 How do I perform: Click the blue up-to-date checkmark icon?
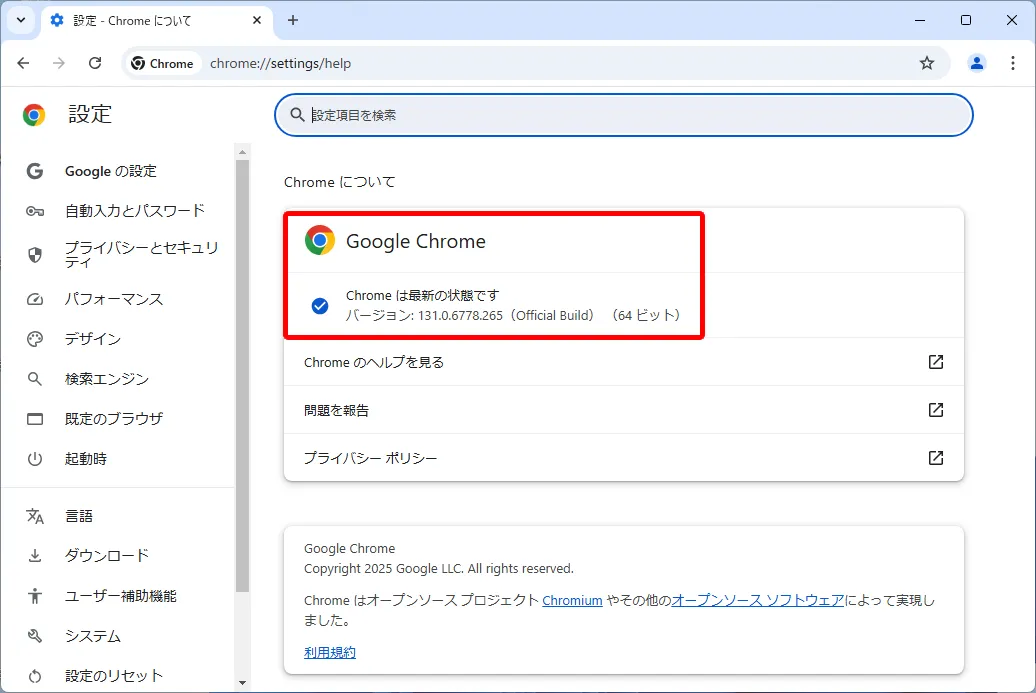pos(320,306)
